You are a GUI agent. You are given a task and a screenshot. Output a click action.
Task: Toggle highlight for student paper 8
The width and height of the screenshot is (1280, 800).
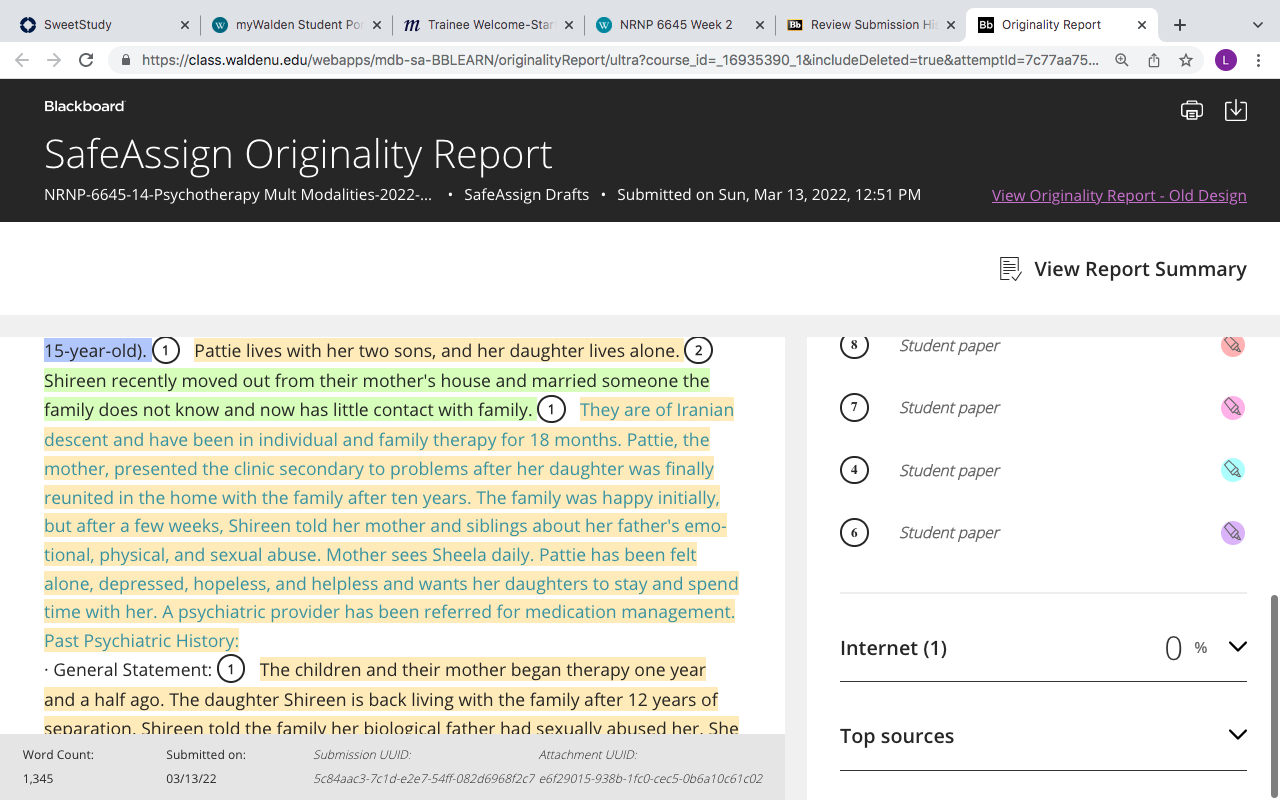(1233, 345)
